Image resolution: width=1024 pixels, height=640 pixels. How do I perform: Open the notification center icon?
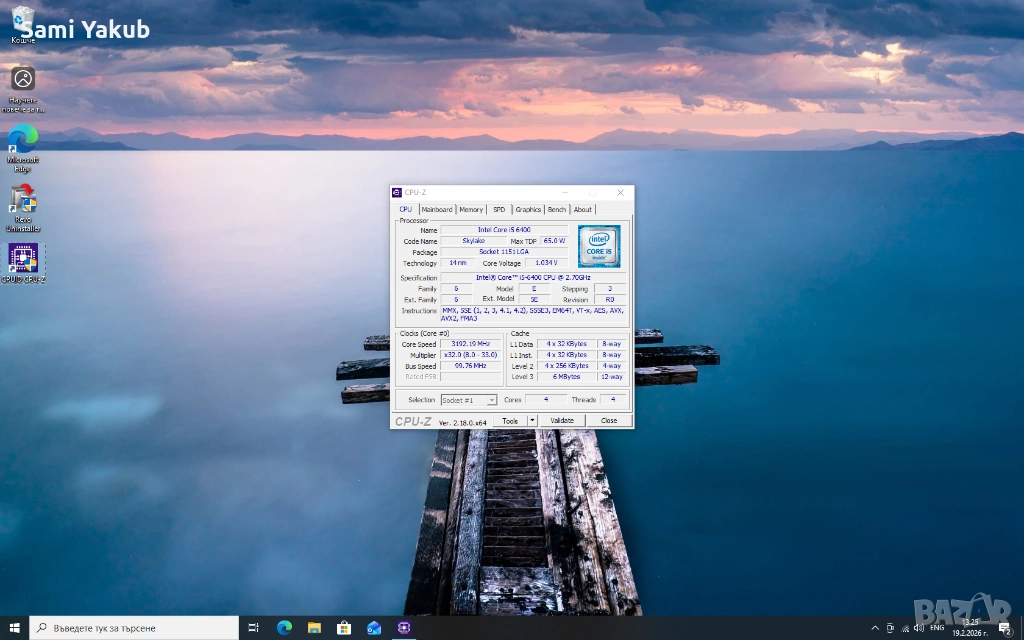[x=1004, y=628]
